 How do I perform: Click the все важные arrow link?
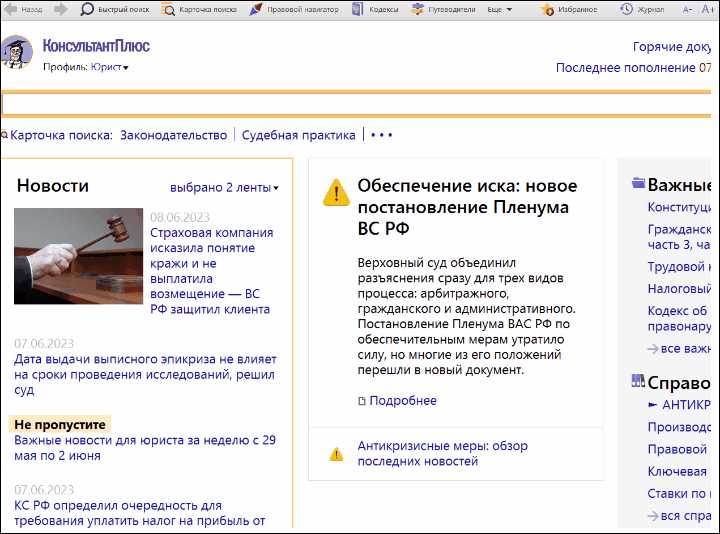[679, 349]
